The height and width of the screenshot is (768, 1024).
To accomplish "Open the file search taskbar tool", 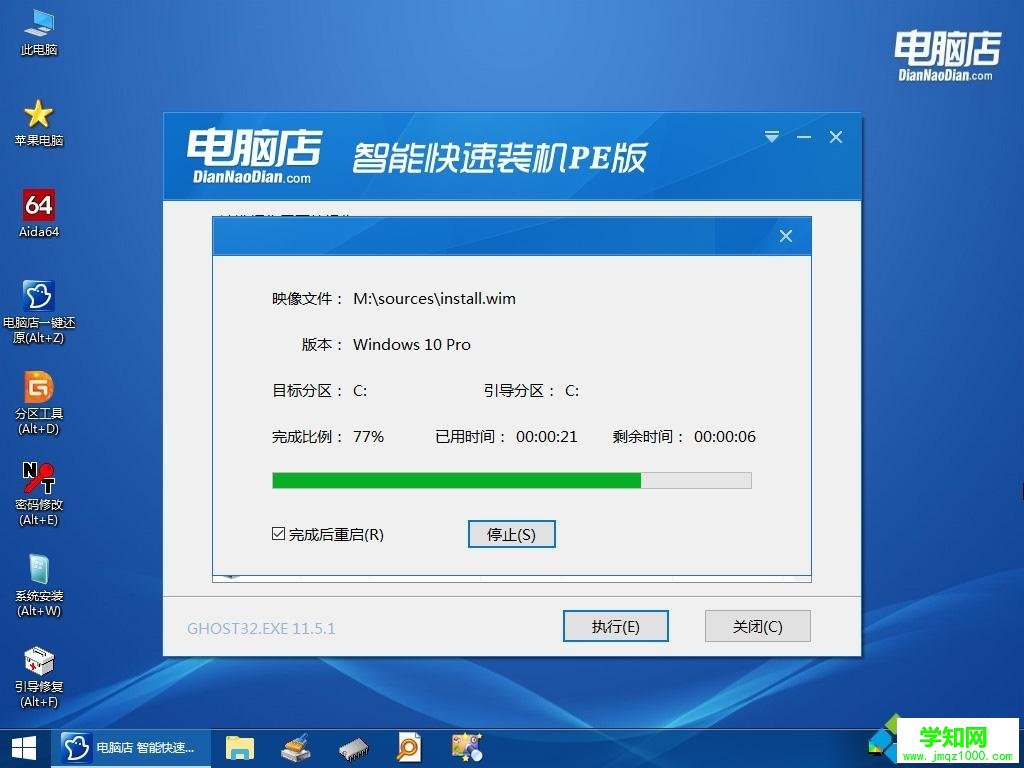I will 408,747.
